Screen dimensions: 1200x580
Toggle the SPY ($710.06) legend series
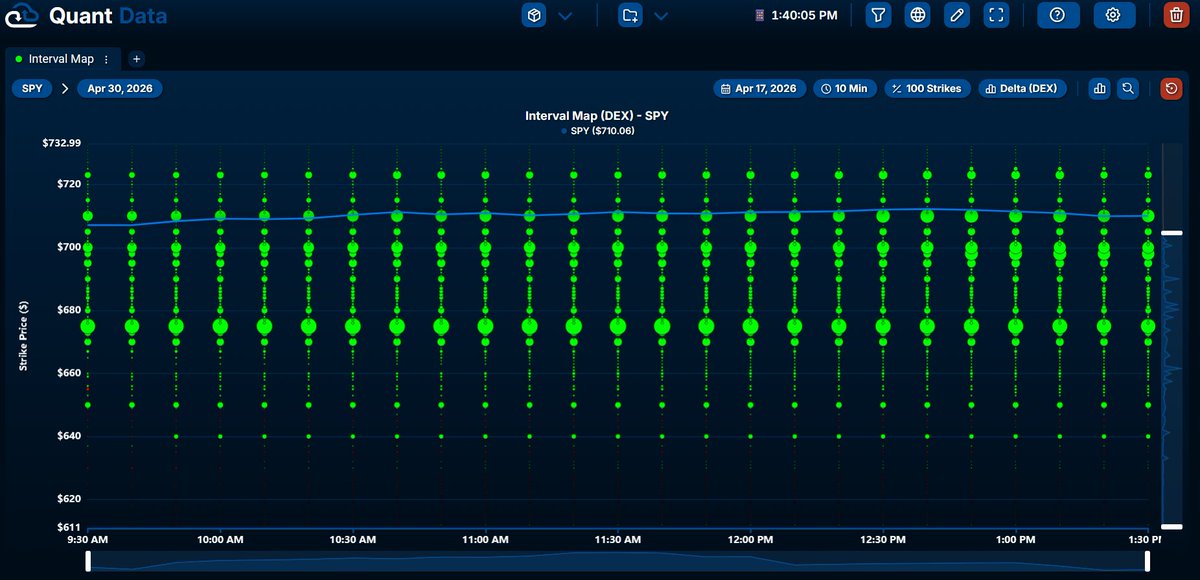pos(598,130)
